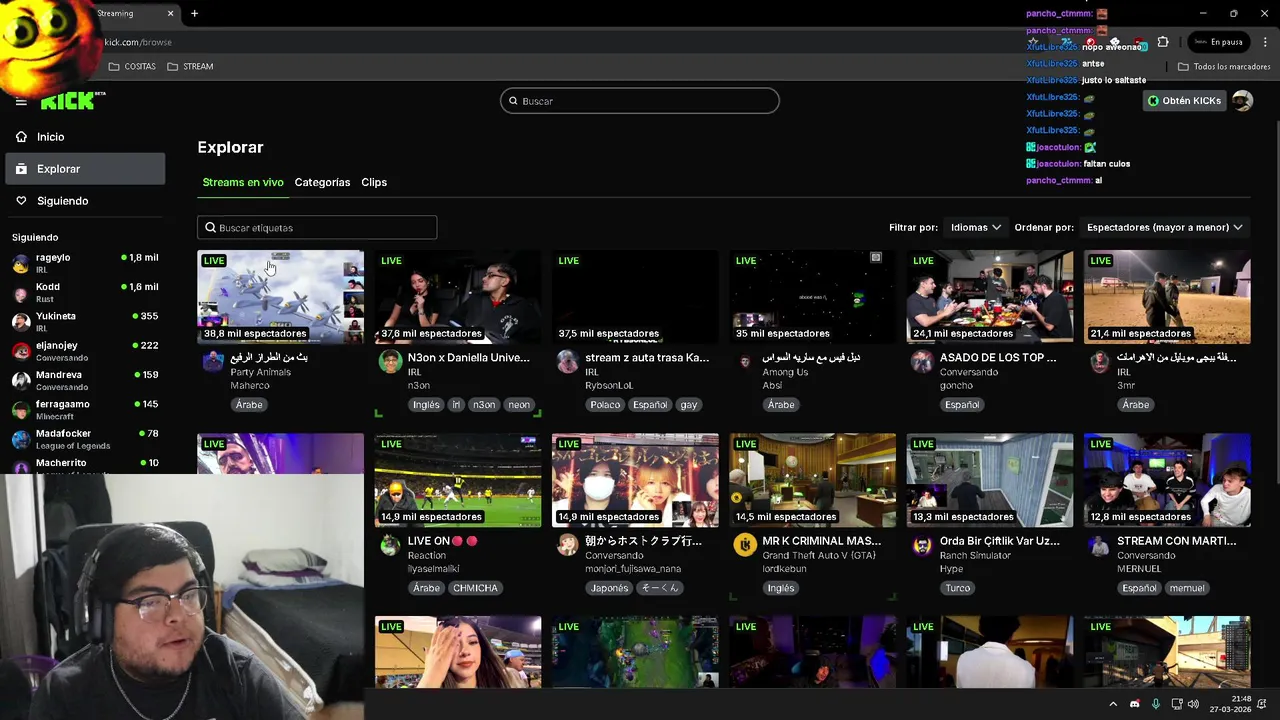Viewport: 1280px width, 720px height.
Task: Click the gay tag
Action: [689, 405]
